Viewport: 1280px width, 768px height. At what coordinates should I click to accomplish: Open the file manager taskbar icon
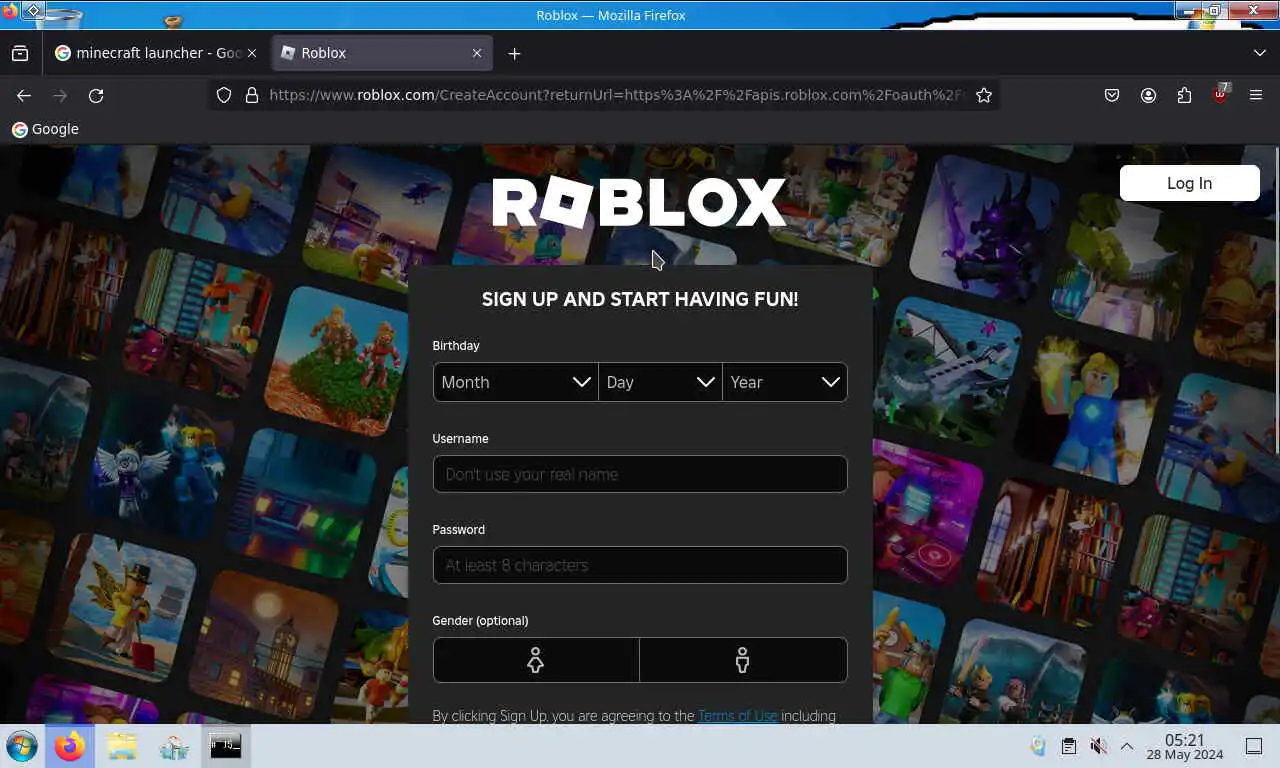122,746
